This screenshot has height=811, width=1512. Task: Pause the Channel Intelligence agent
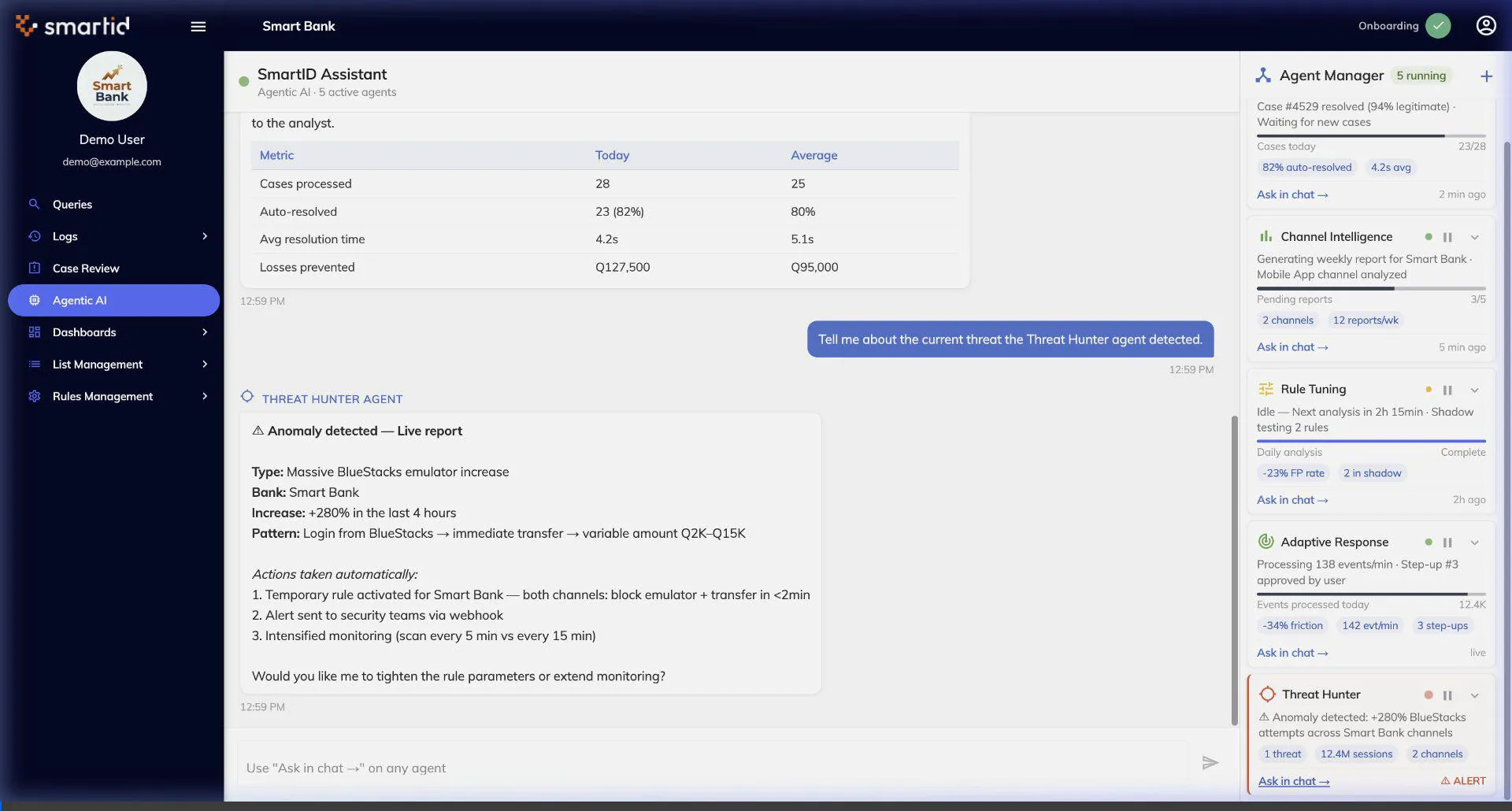click(x=1447, y=237)
